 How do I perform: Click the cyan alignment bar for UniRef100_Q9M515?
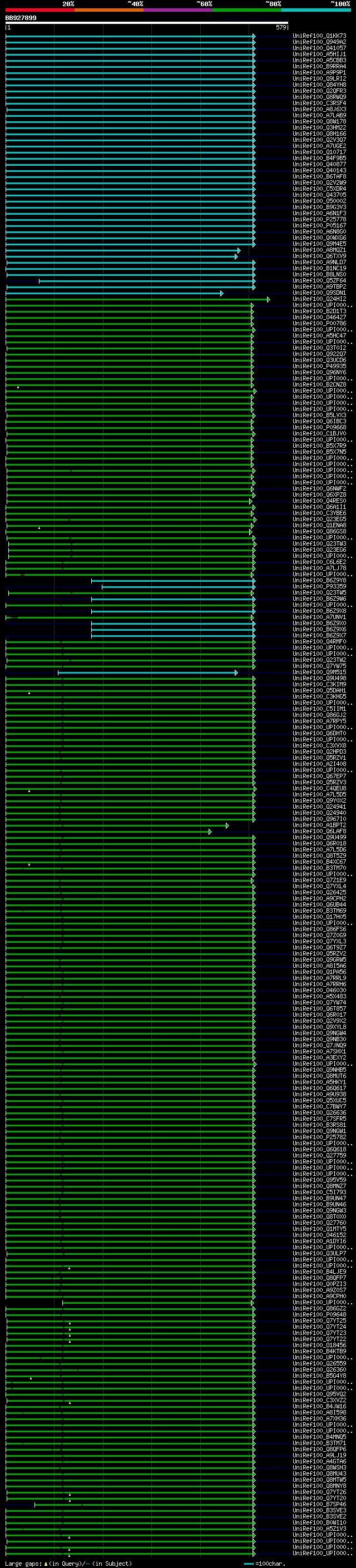148,672
